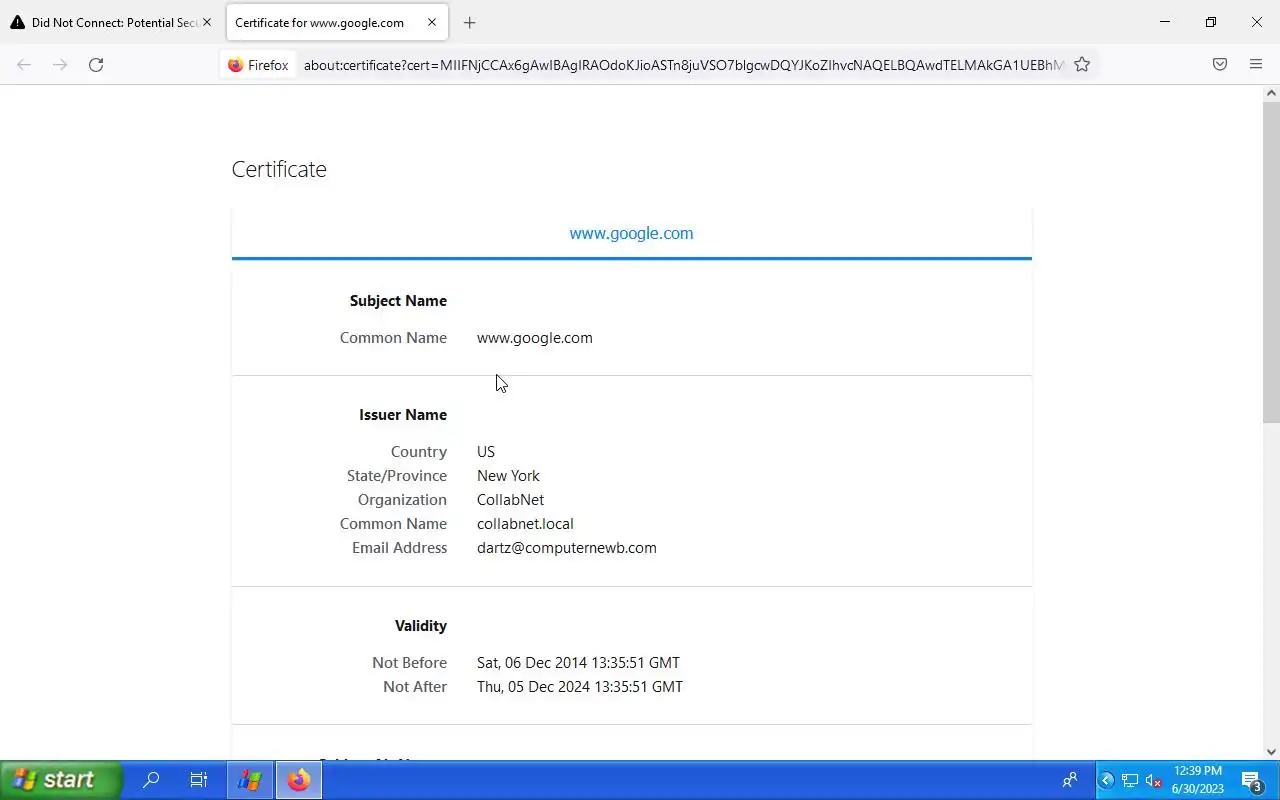Click issuer state value New York
The height and width of the screenshot is (800, 1280).
(x=508, y=476)
